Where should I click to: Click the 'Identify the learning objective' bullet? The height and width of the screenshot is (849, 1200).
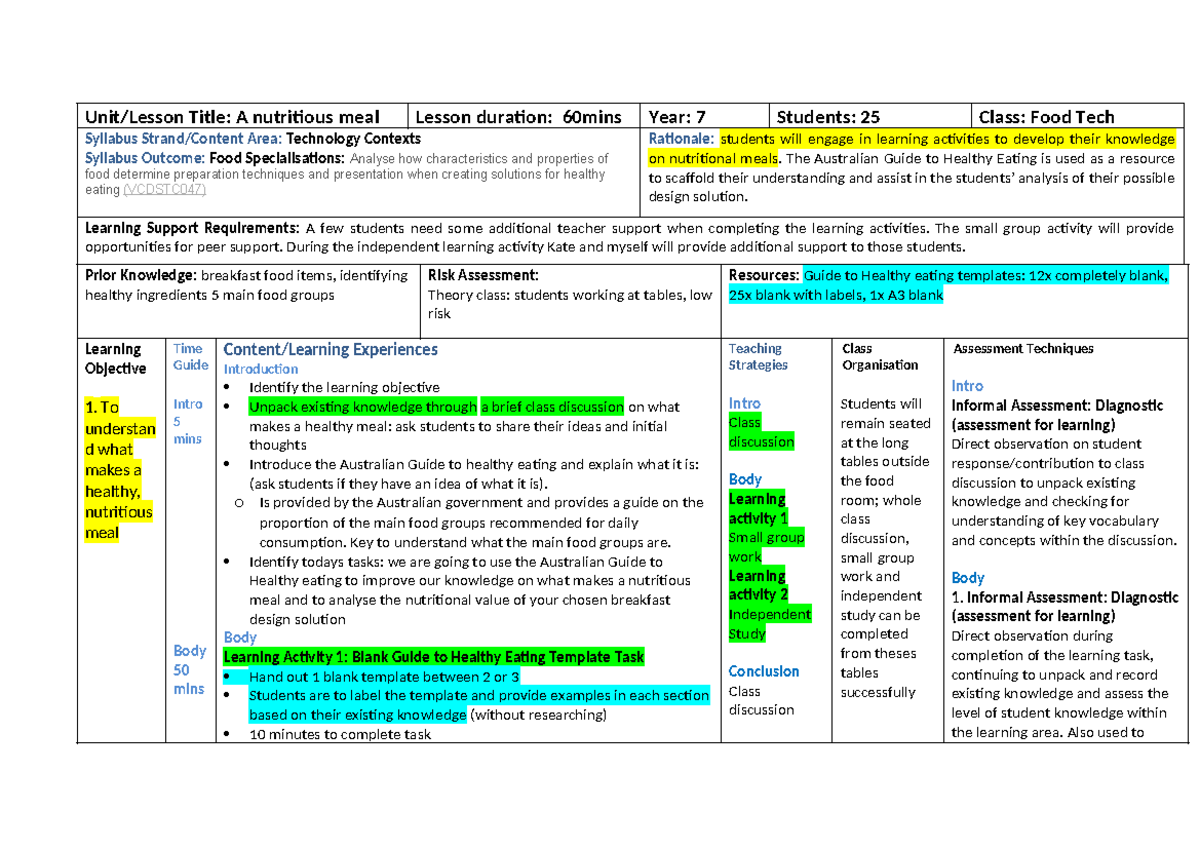[x=344, y=387]
